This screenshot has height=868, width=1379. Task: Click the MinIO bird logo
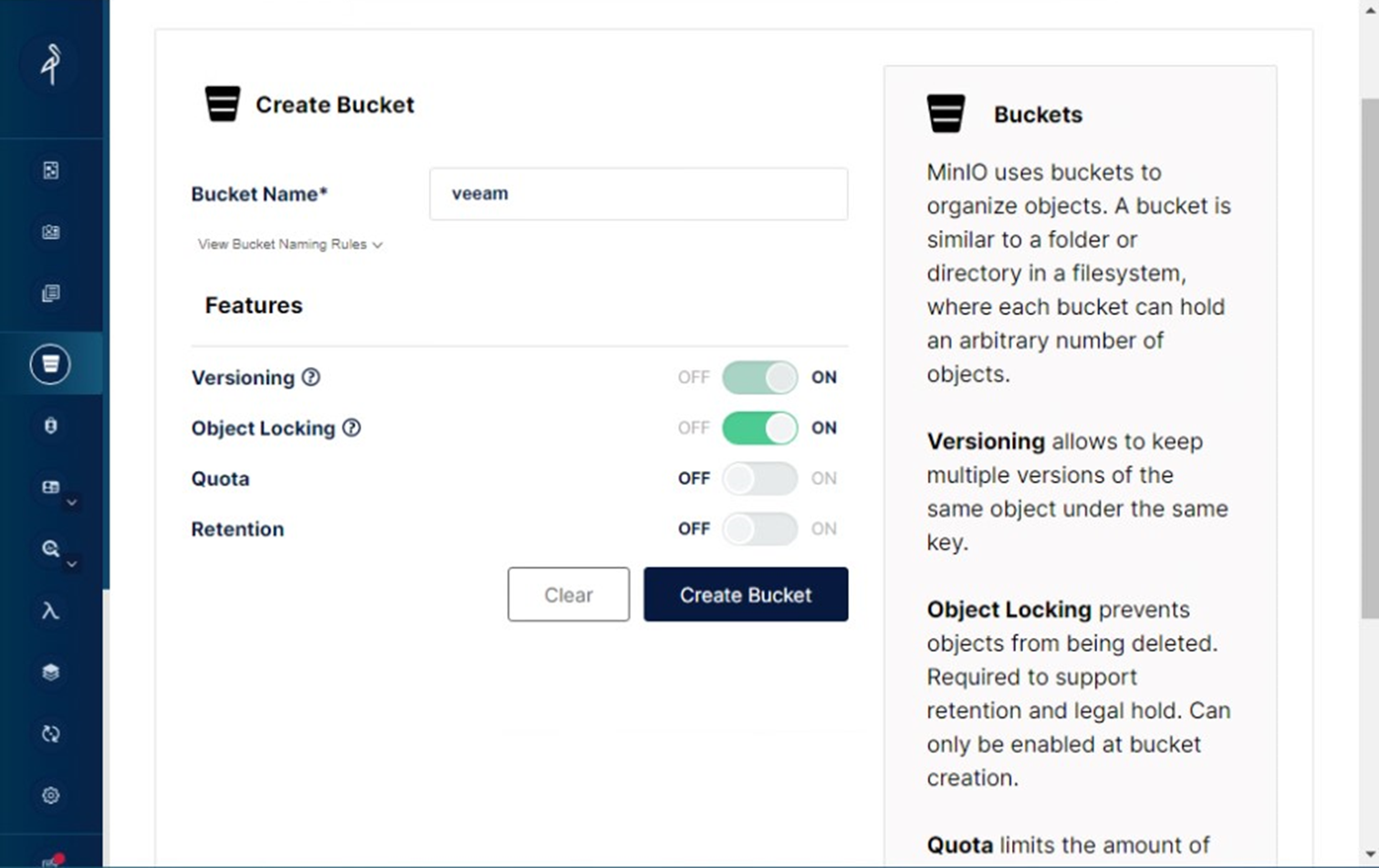(51, 64)
